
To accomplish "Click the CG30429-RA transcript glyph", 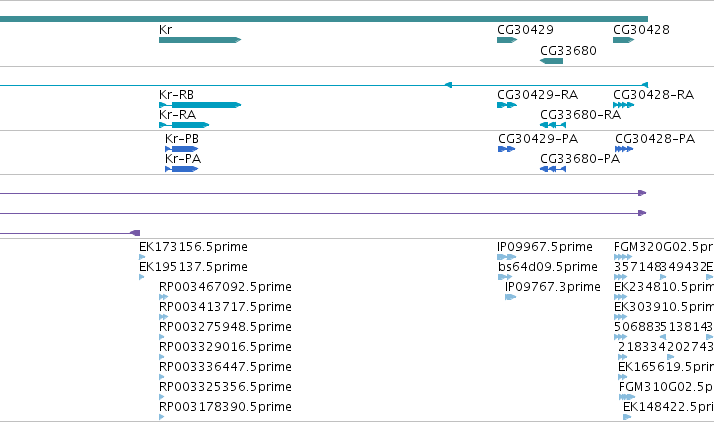I will coord(507,105).
